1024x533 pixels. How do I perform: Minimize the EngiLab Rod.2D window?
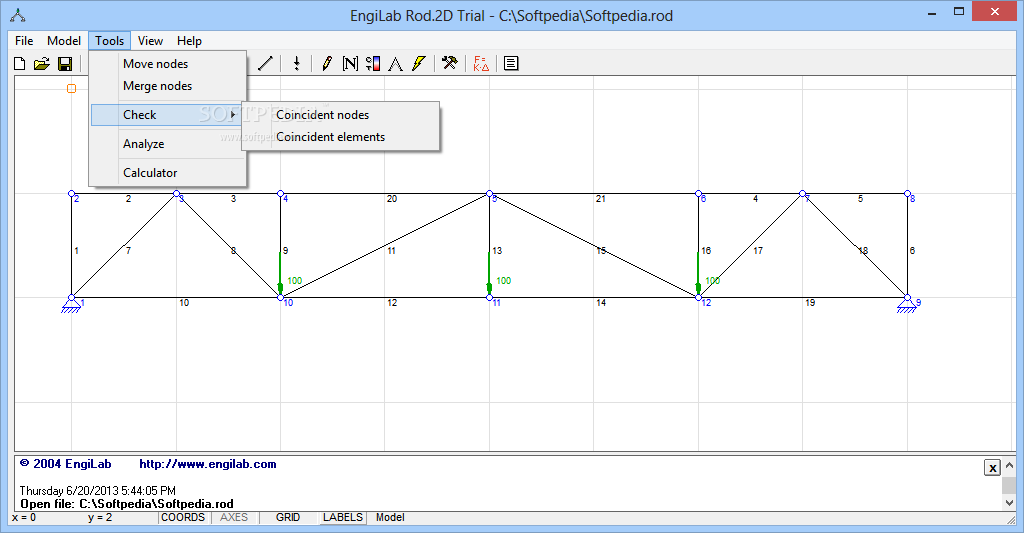click(932, 12)
